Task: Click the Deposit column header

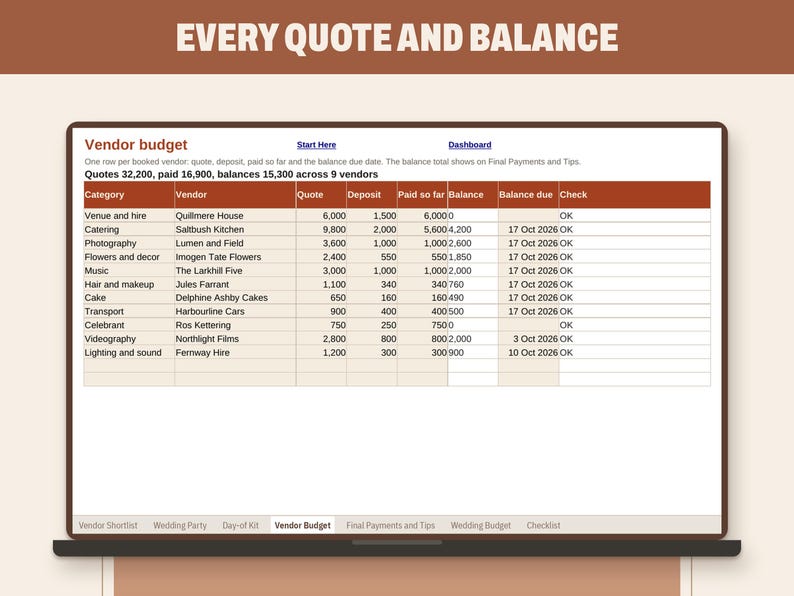Action: pyautogui.click(x=372, y=195)
